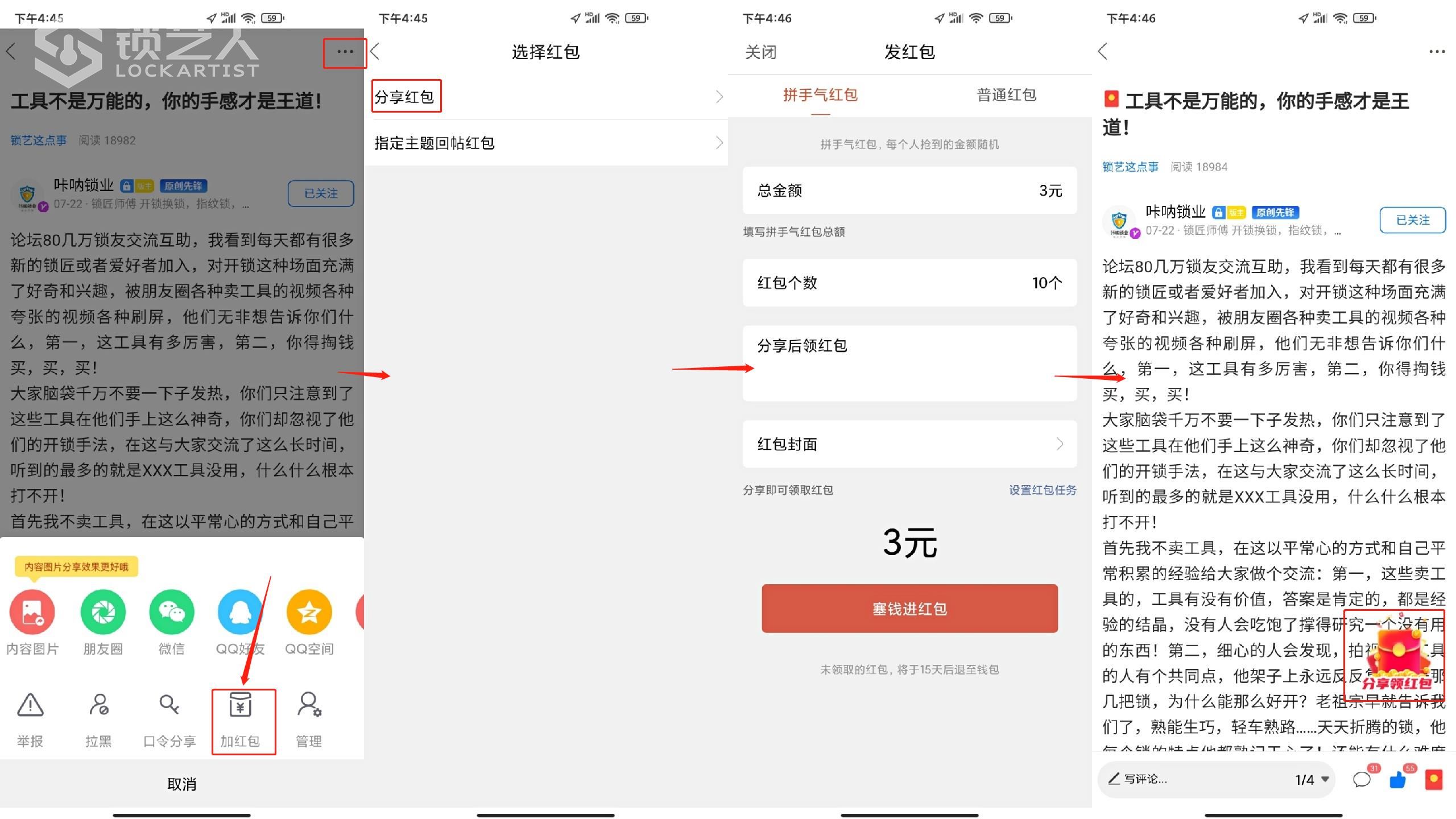Select 指定主题回帖红包 option

point(546,143)
